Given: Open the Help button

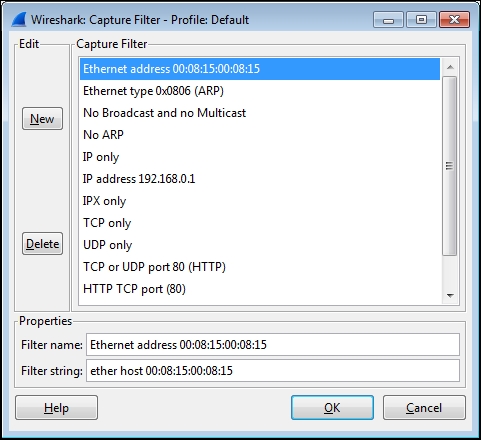Looking at the screenshot, I should coord(56,408).
